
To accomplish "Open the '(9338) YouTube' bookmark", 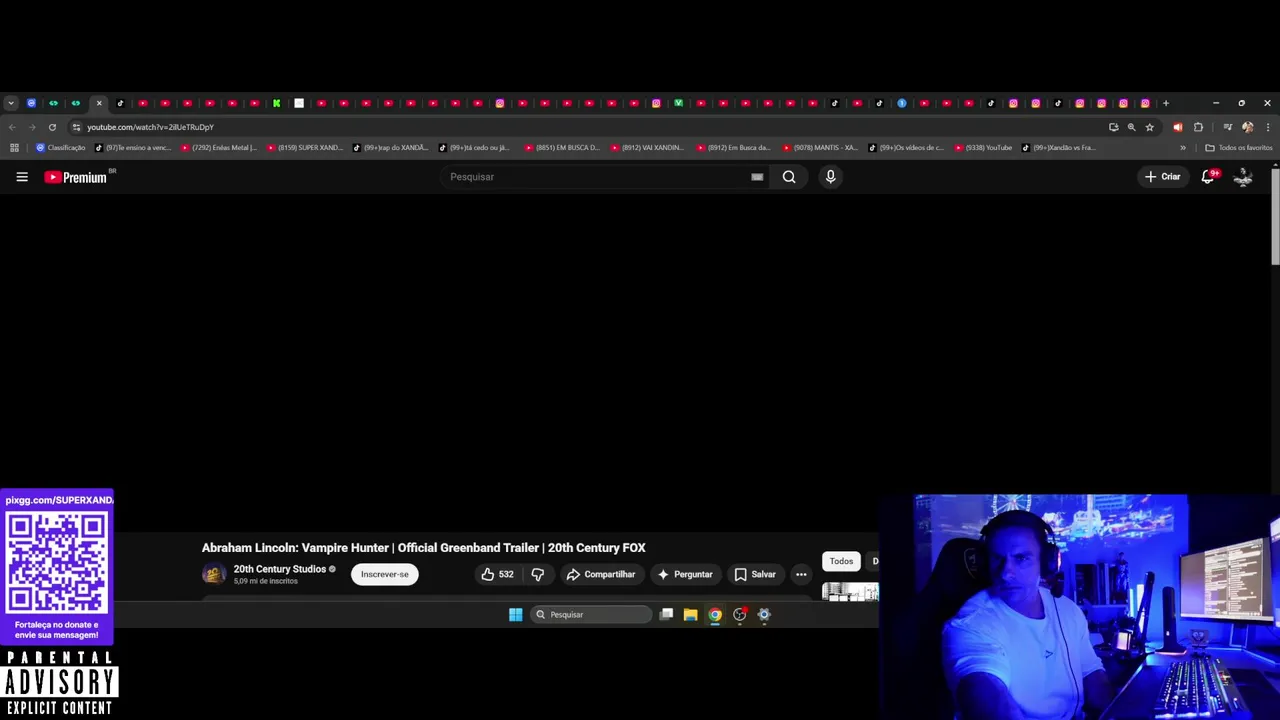I will tap(983, 148).
